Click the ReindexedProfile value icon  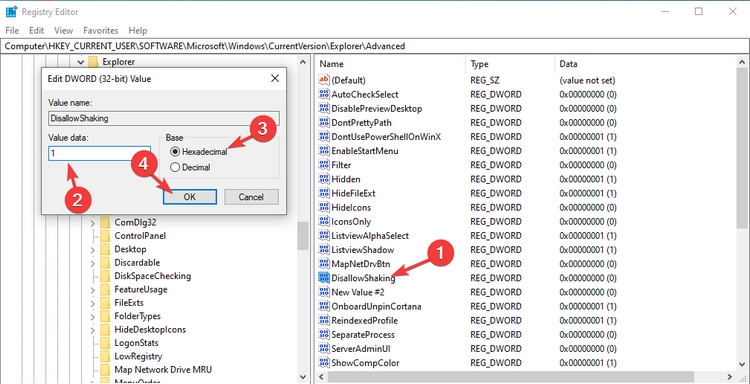tap(324, 320)
